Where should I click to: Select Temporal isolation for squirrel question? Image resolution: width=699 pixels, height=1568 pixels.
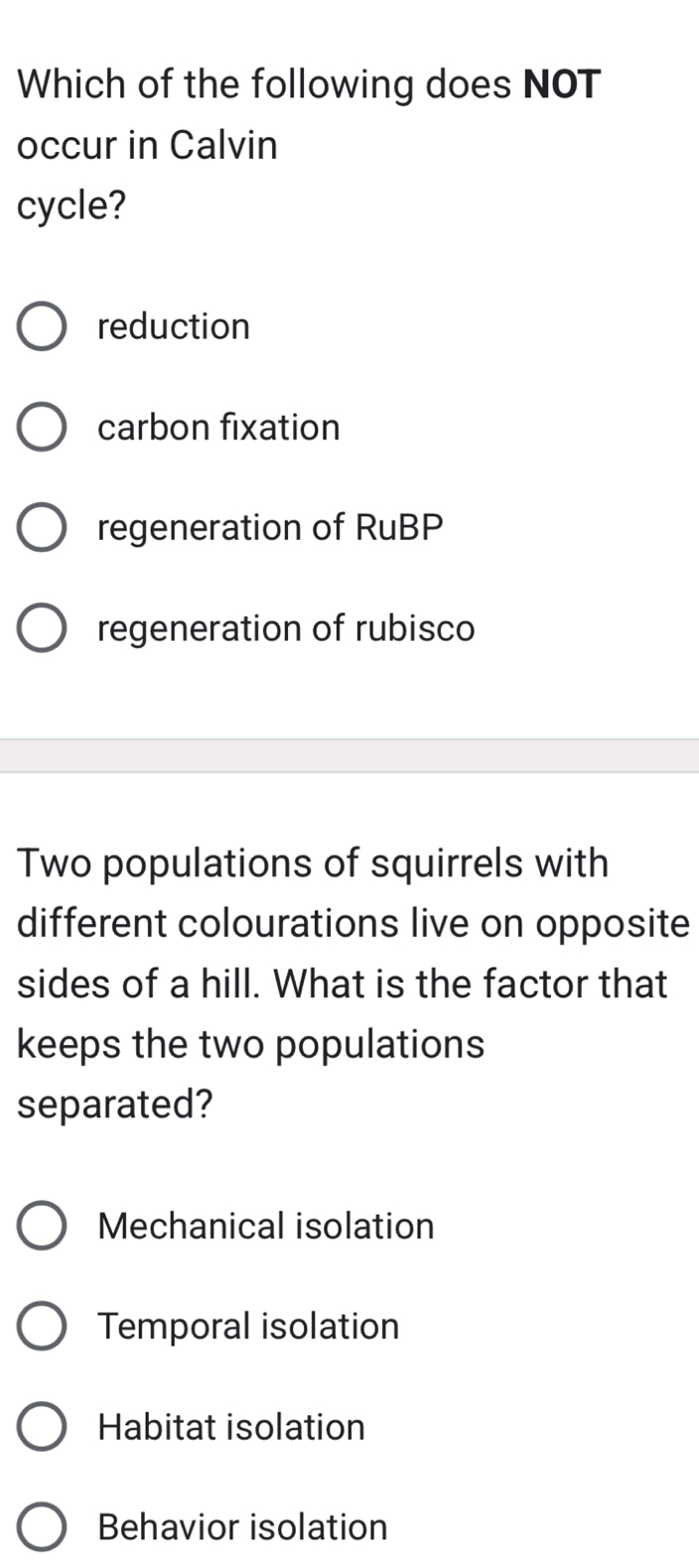click(x=248, y=1327)
